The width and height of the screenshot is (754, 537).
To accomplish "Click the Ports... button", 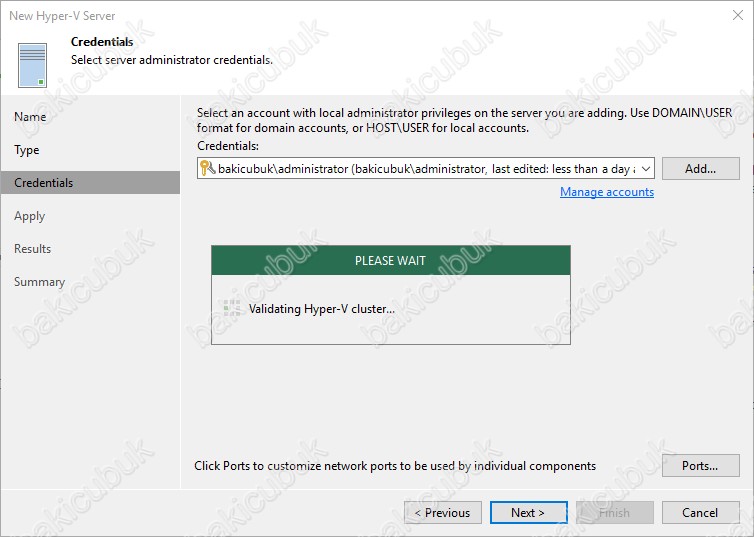I will (x=701, y=466).
